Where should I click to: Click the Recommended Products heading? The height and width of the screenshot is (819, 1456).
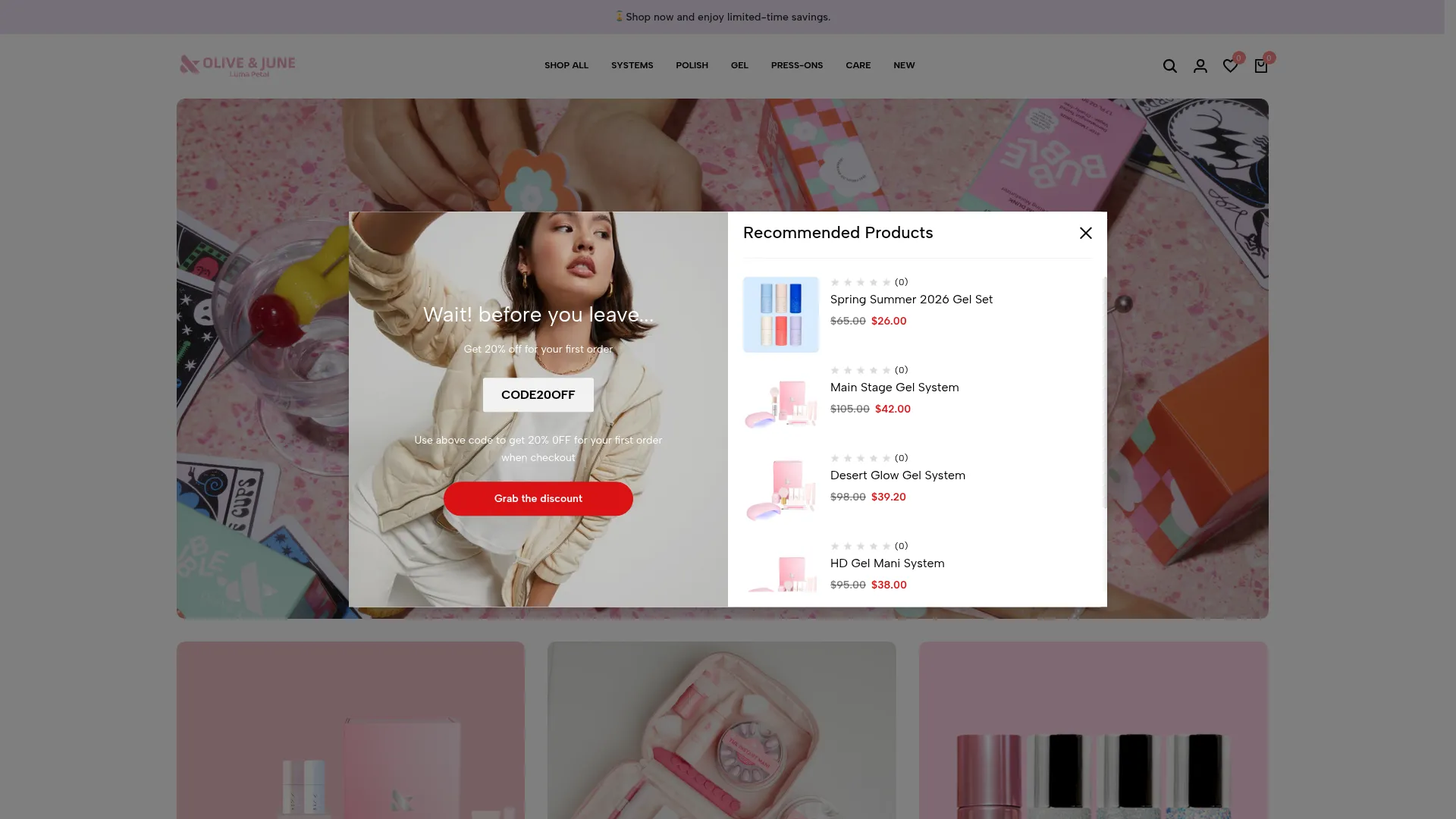(x=838, y=233)
